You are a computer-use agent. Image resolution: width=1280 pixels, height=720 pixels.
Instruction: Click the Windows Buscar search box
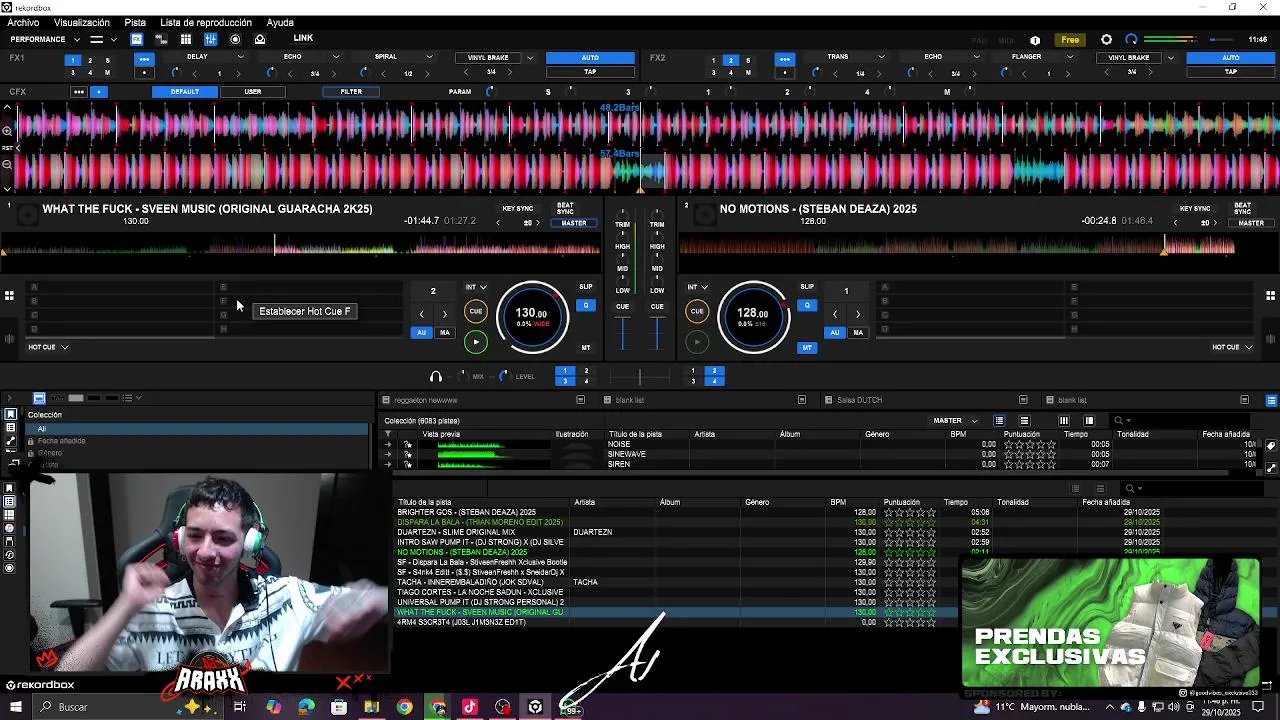point(130,707)
